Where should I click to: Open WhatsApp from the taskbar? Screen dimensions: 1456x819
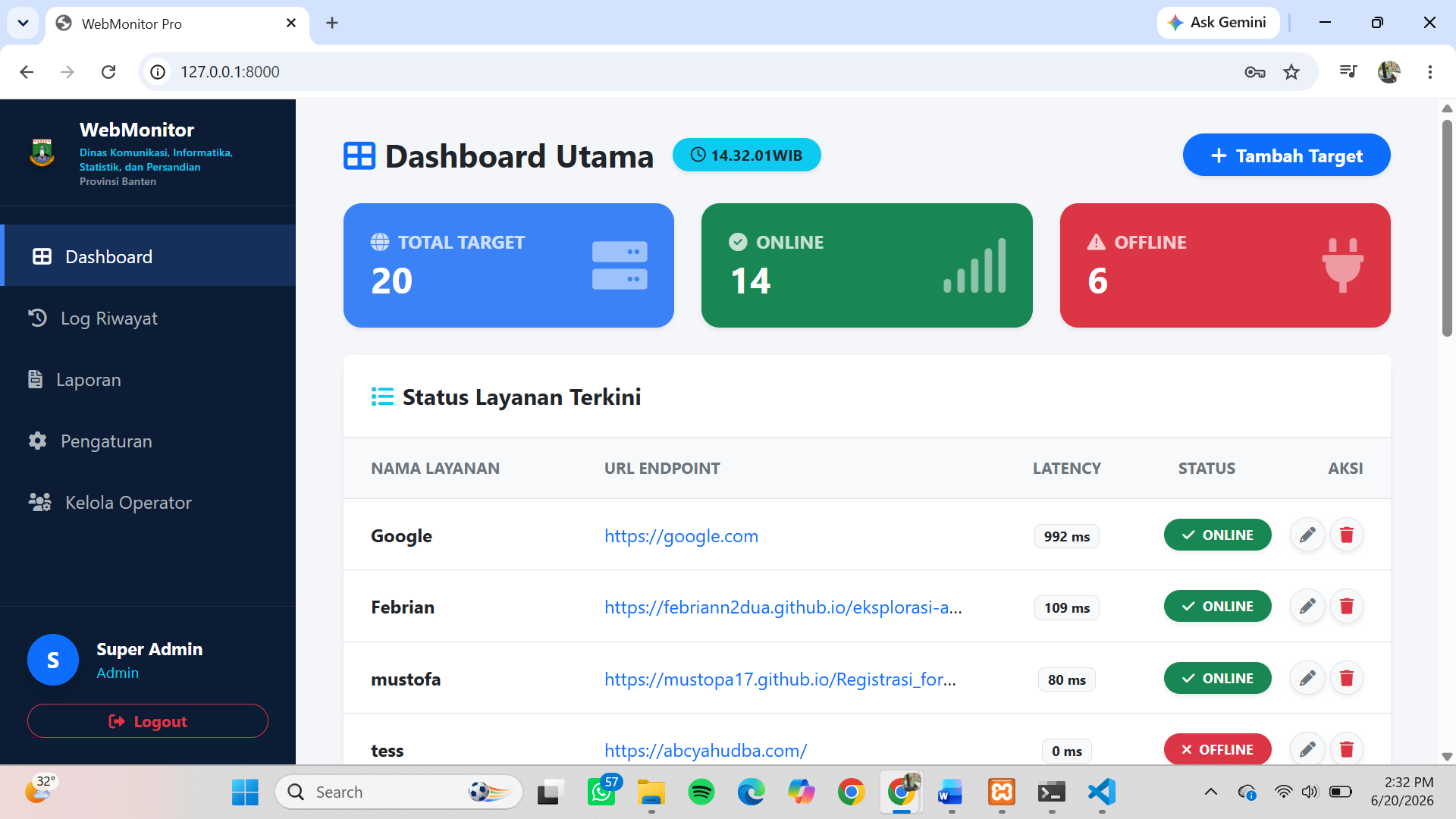(601, 792)
